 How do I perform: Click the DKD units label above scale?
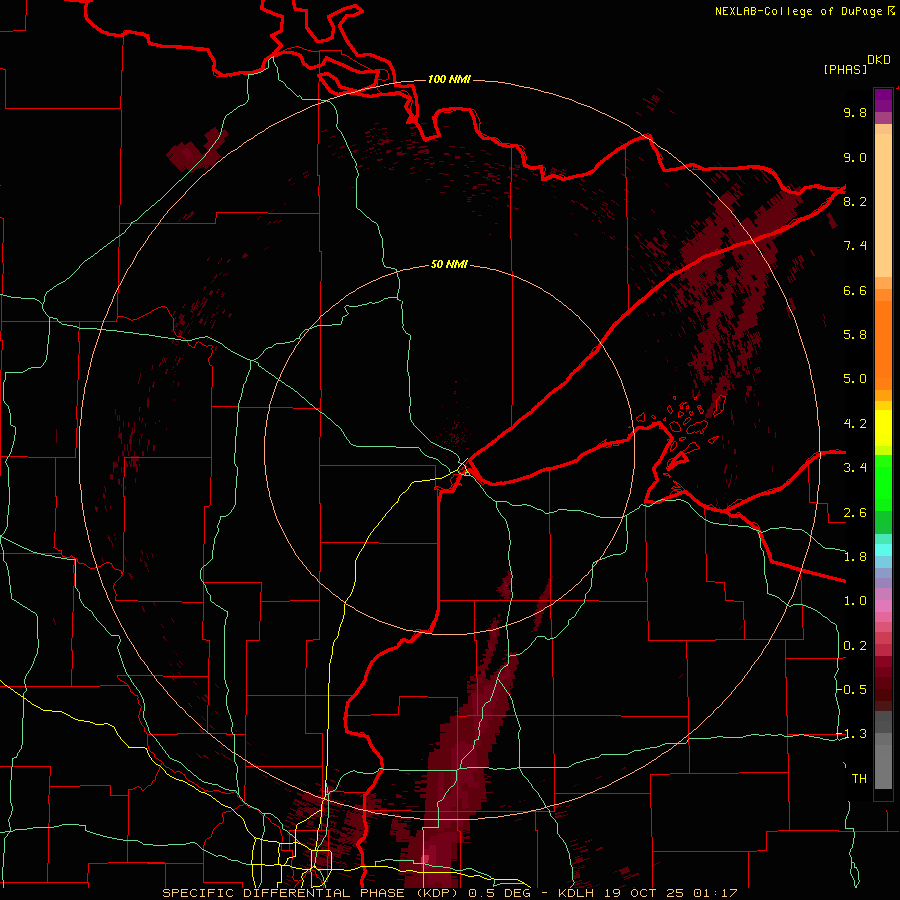point(879,60)
